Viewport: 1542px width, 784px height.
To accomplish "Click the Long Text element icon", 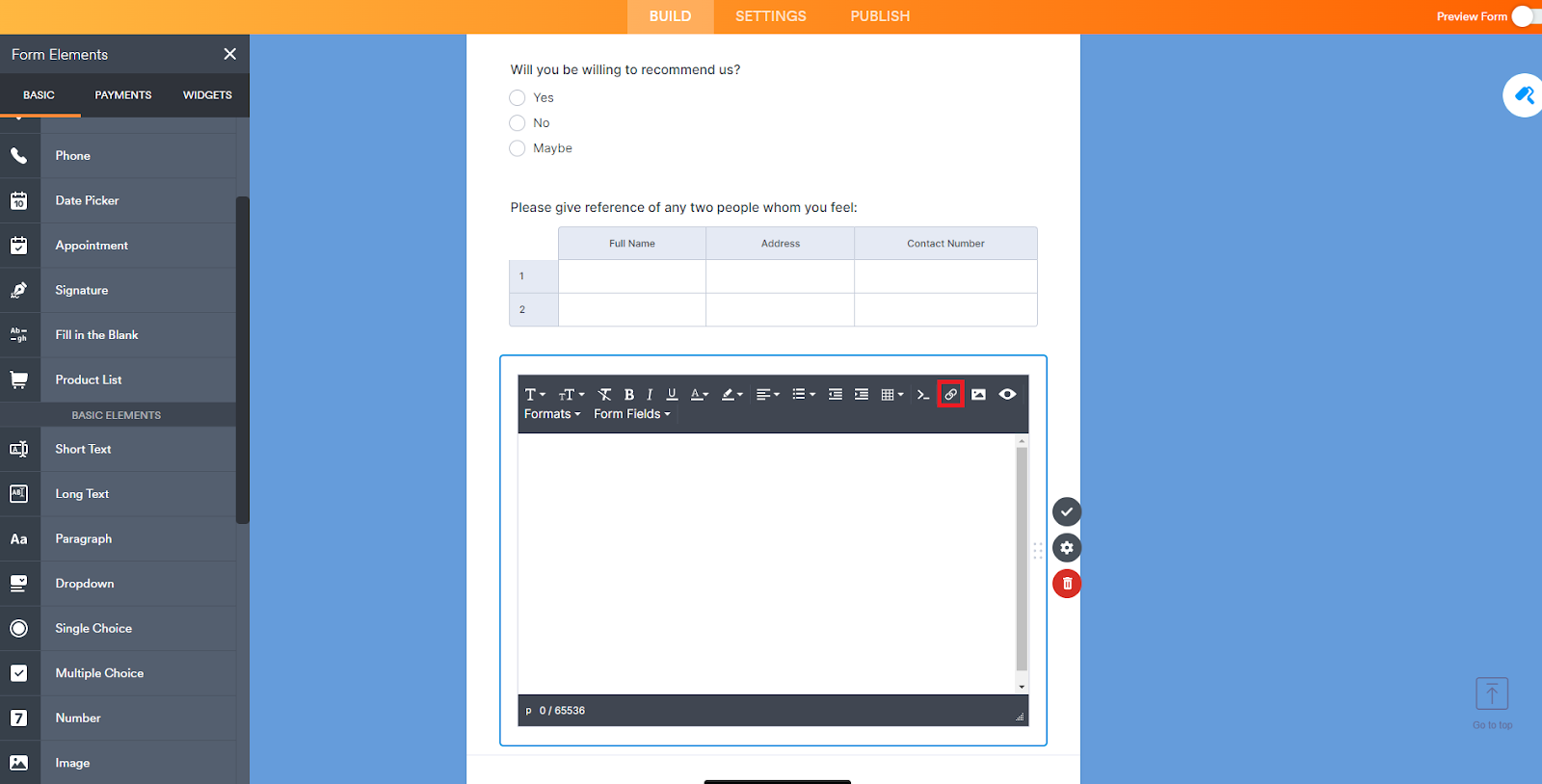I will [19, 493].
